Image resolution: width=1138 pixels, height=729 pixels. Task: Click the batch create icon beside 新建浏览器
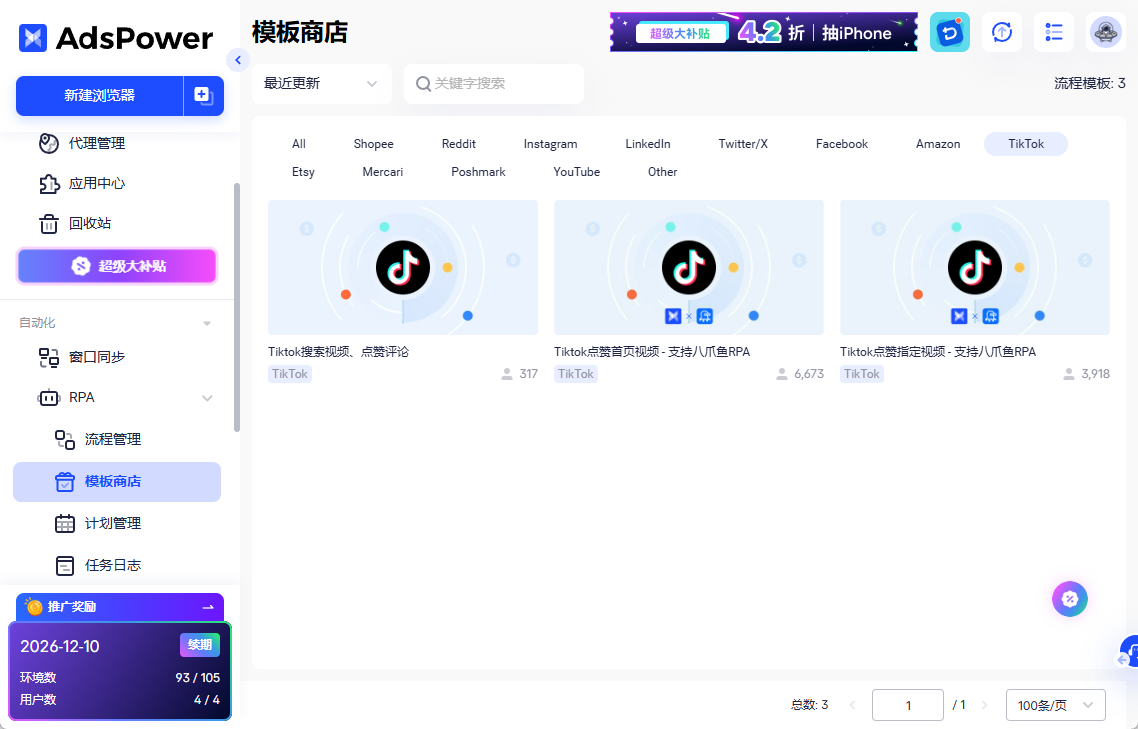point(203,96)
